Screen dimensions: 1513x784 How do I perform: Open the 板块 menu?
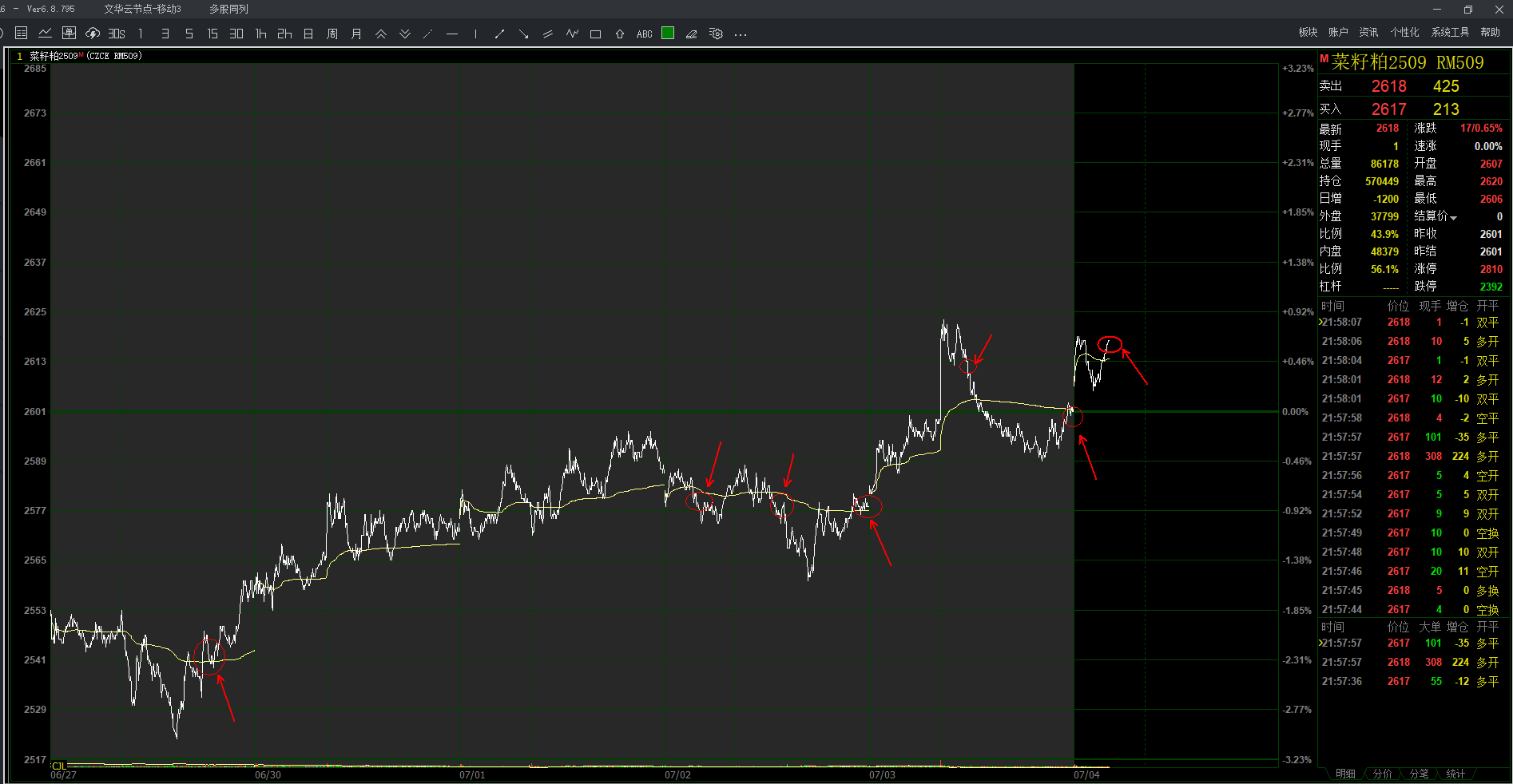1308,32
